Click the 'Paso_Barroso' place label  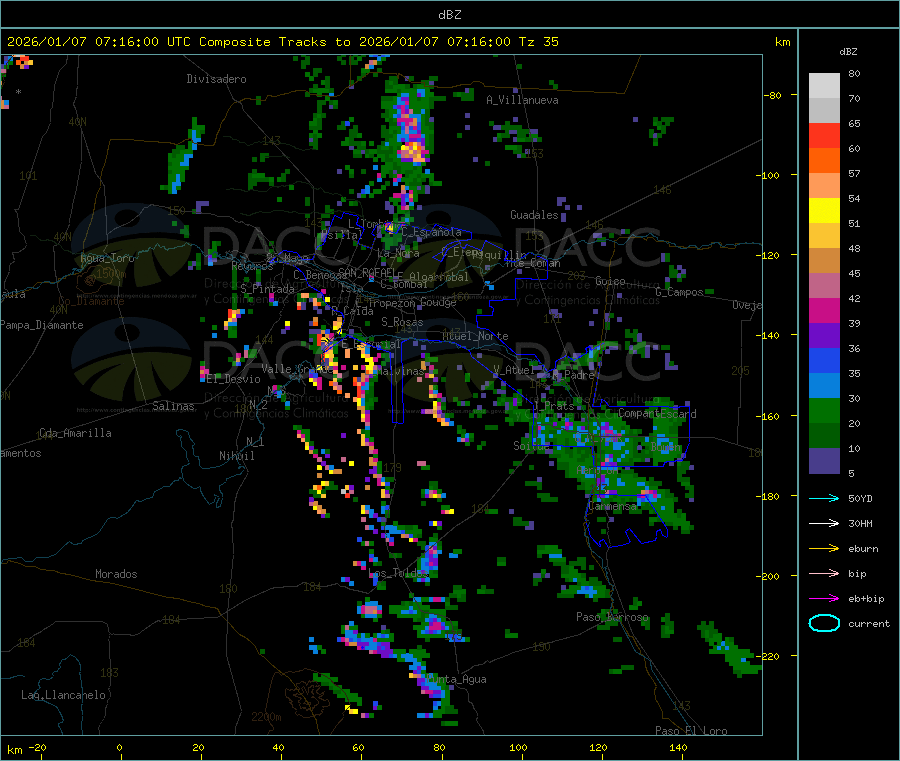(612, 617)
